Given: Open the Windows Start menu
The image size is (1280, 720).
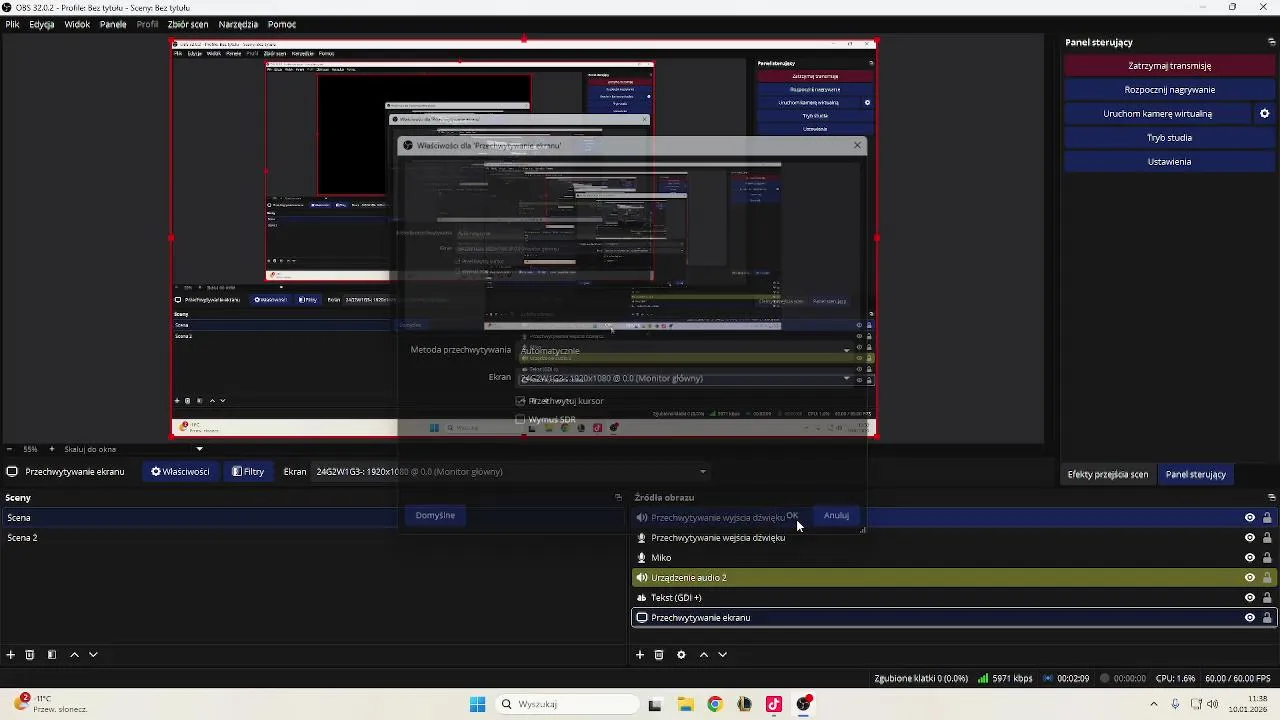Looking at the screenshot, I should (477, 704).
